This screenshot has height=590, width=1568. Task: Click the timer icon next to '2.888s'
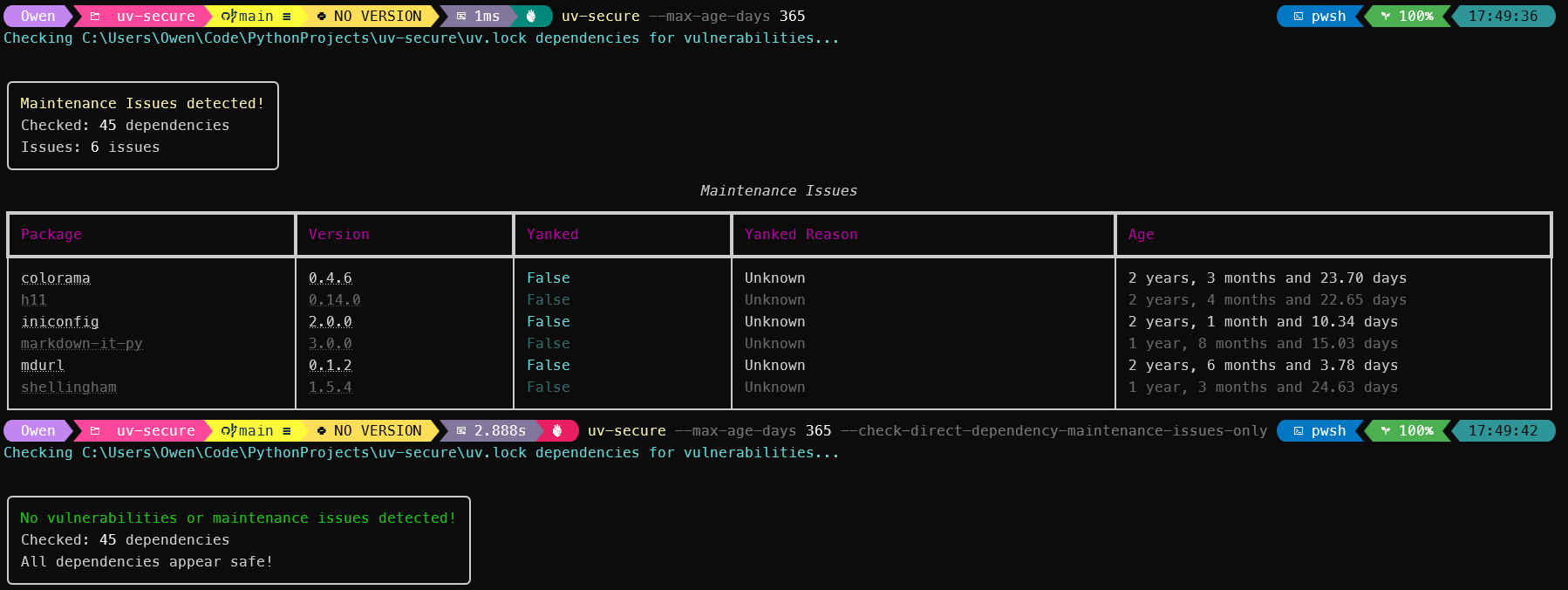point(461,431)
